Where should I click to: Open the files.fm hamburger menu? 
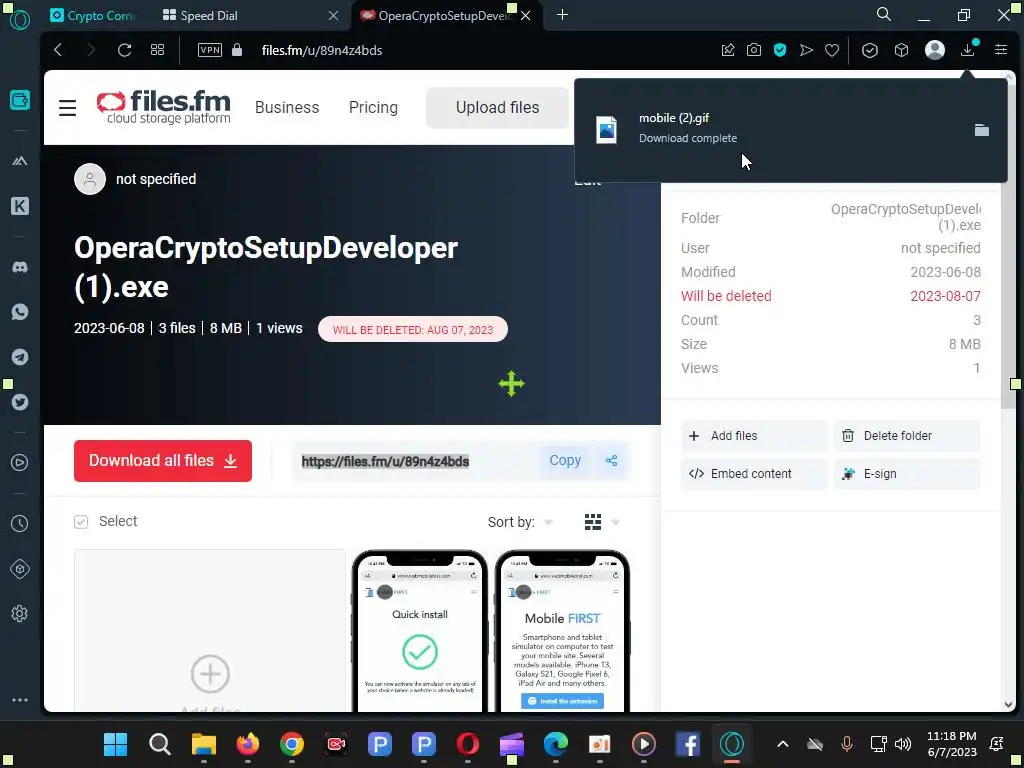point(67,108)
